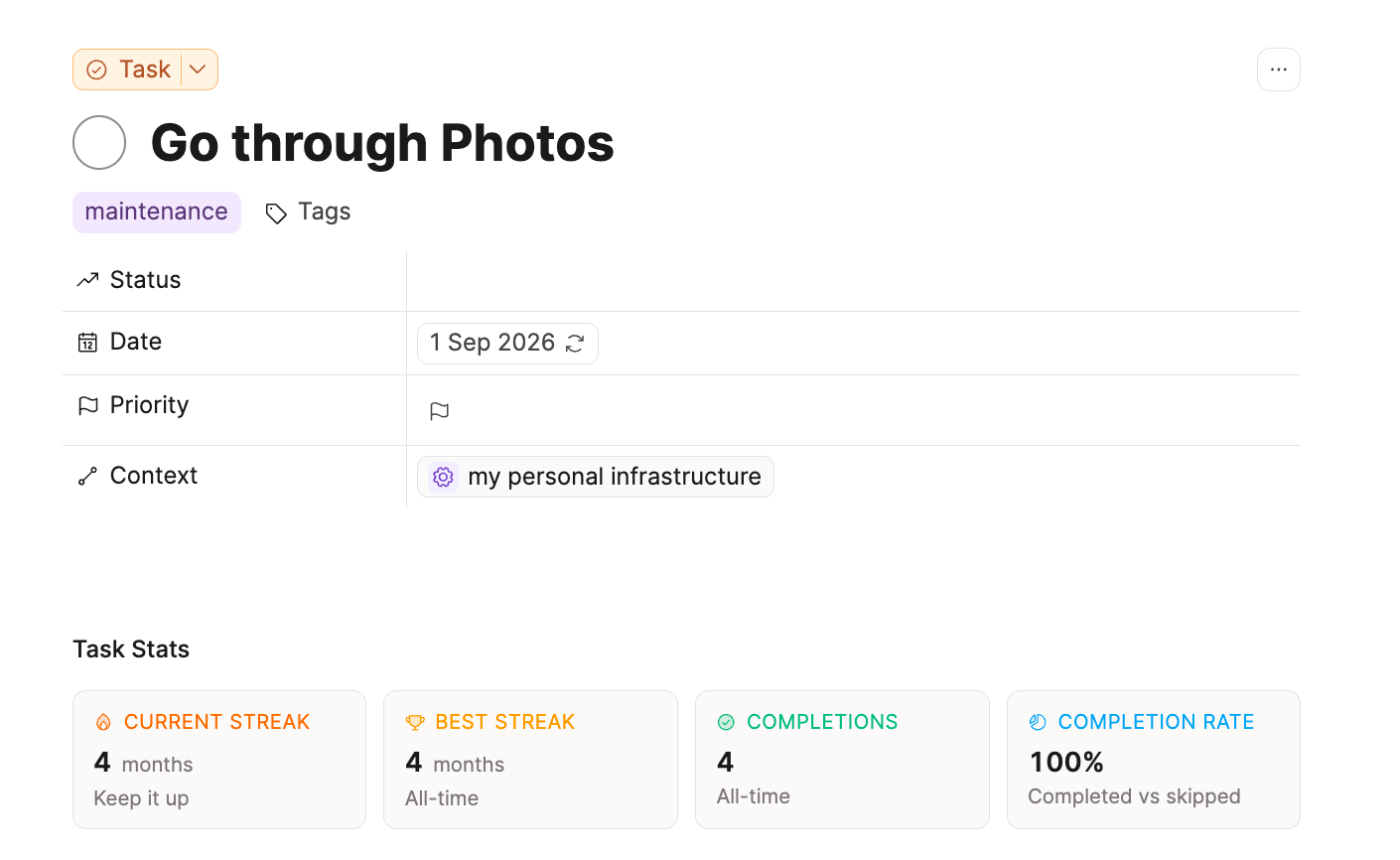This screenshot has width=1400, height=860.
Task: Click the Task type badge
Action: pos(129,70)
